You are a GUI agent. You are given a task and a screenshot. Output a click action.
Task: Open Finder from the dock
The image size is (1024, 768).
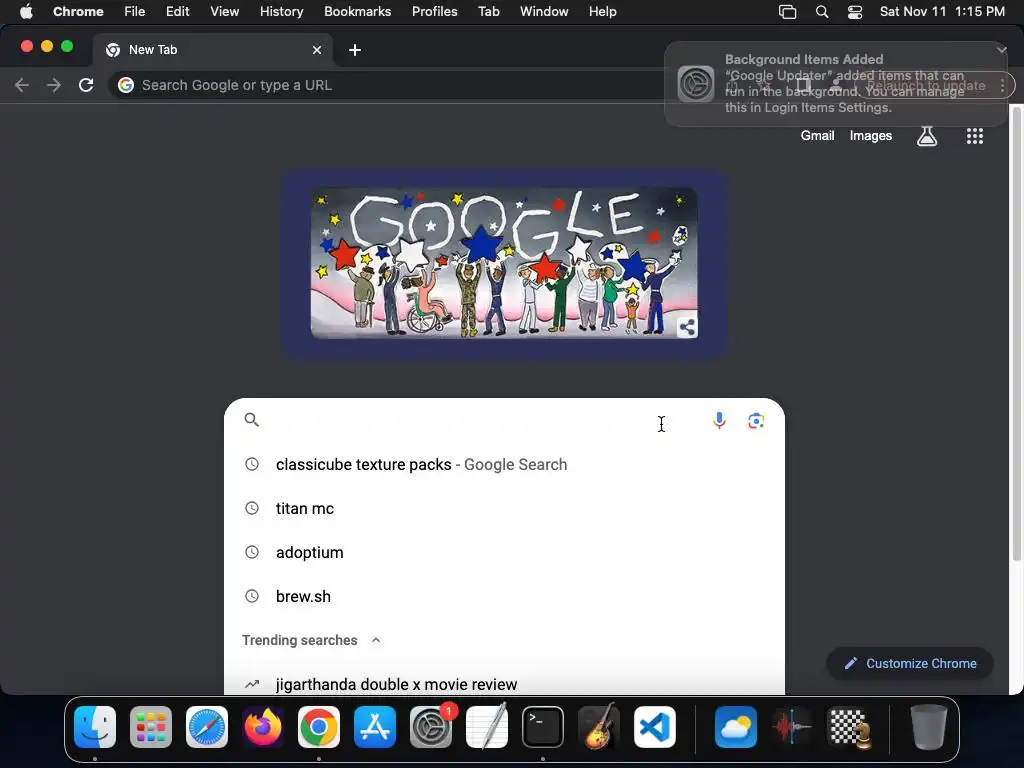click(95, 727)
